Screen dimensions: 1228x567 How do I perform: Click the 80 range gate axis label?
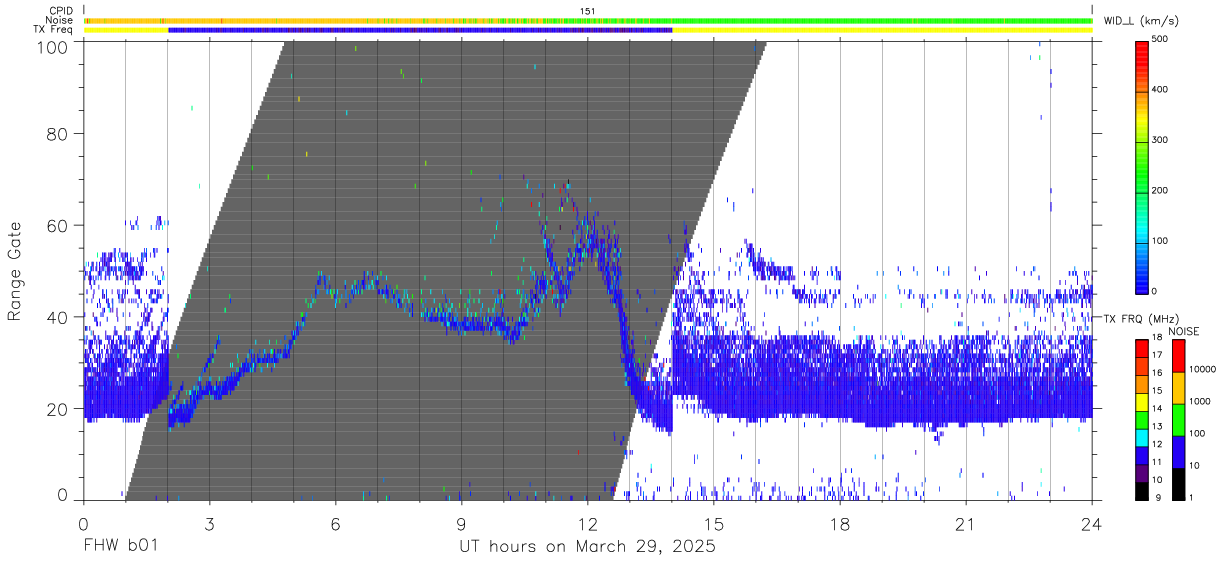(x=58, y=134)
